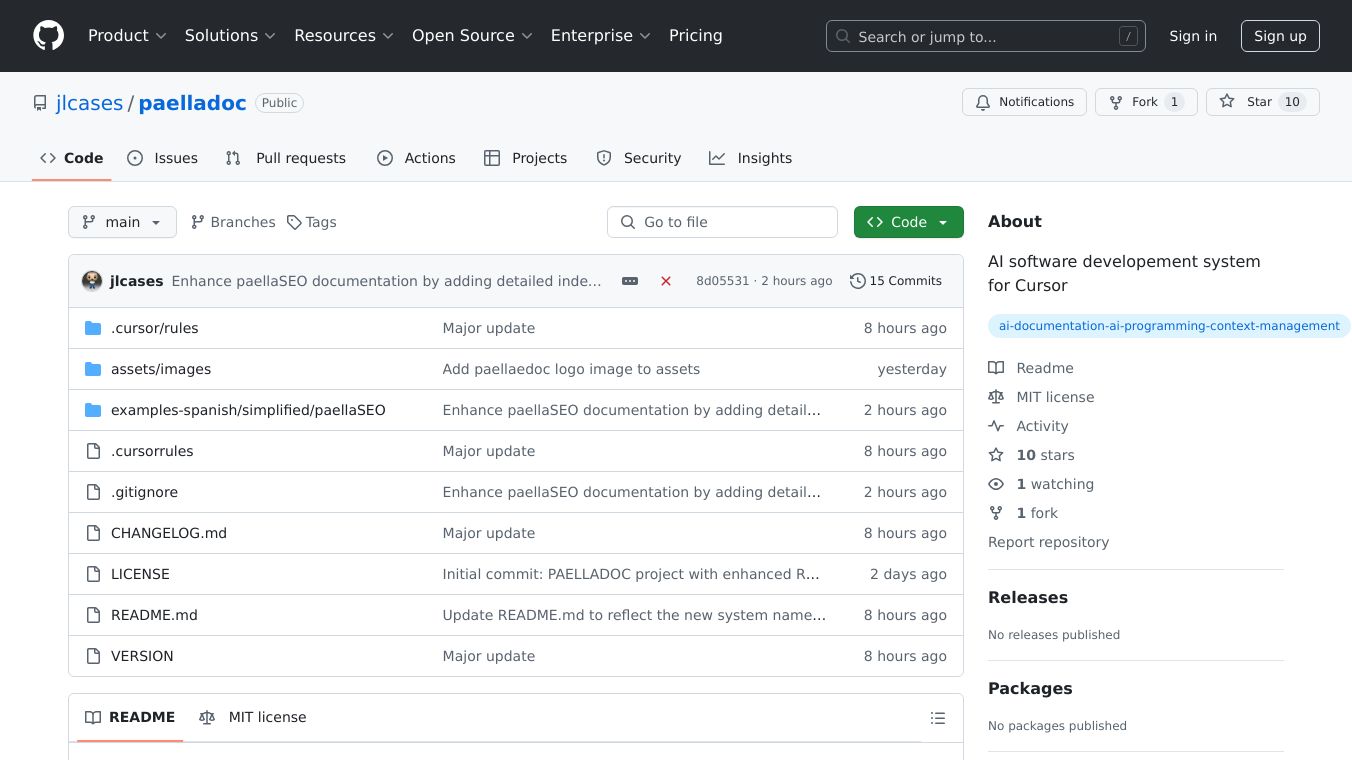Open the Pull requests tab
Screen dimensions: 1352x760
(x=286, y=158)
